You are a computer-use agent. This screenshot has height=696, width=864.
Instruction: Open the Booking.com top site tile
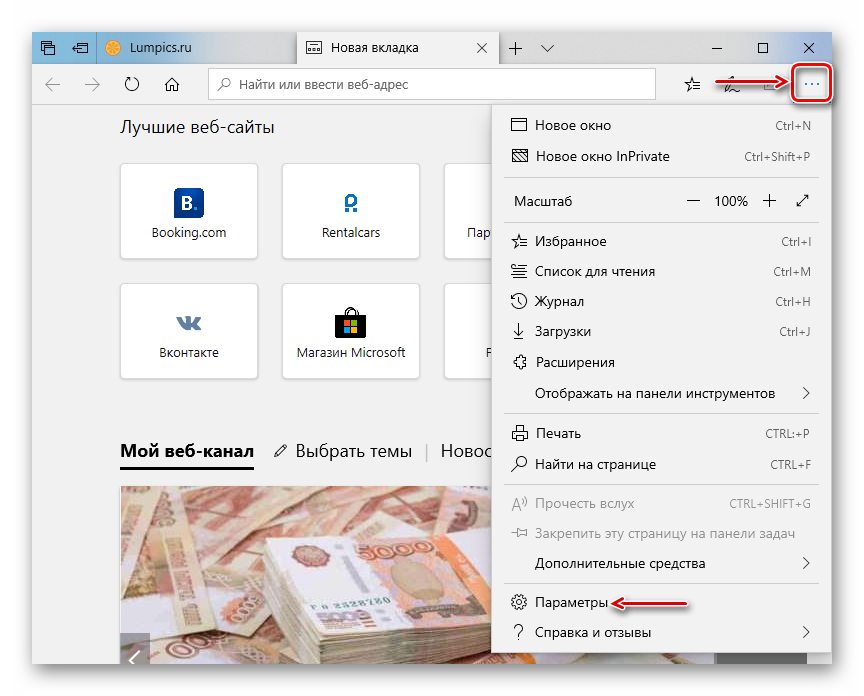(189, 211)
